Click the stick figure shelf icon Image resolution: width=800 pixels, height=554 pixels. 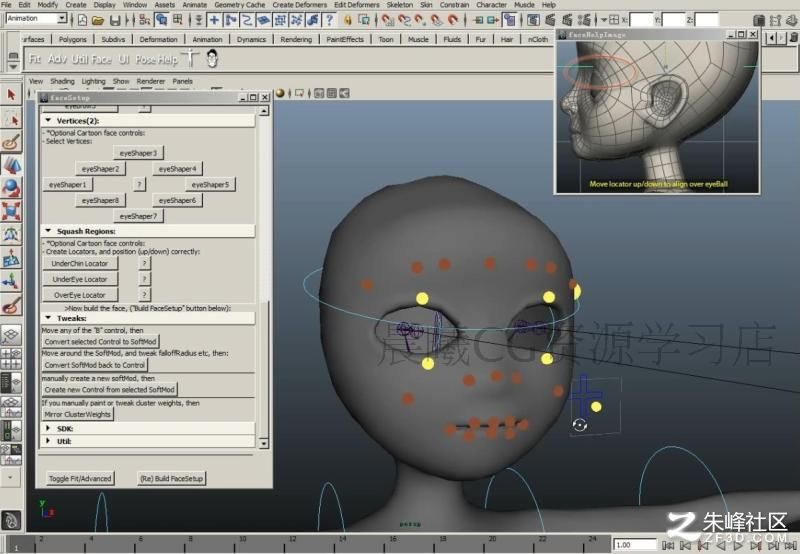192,59
